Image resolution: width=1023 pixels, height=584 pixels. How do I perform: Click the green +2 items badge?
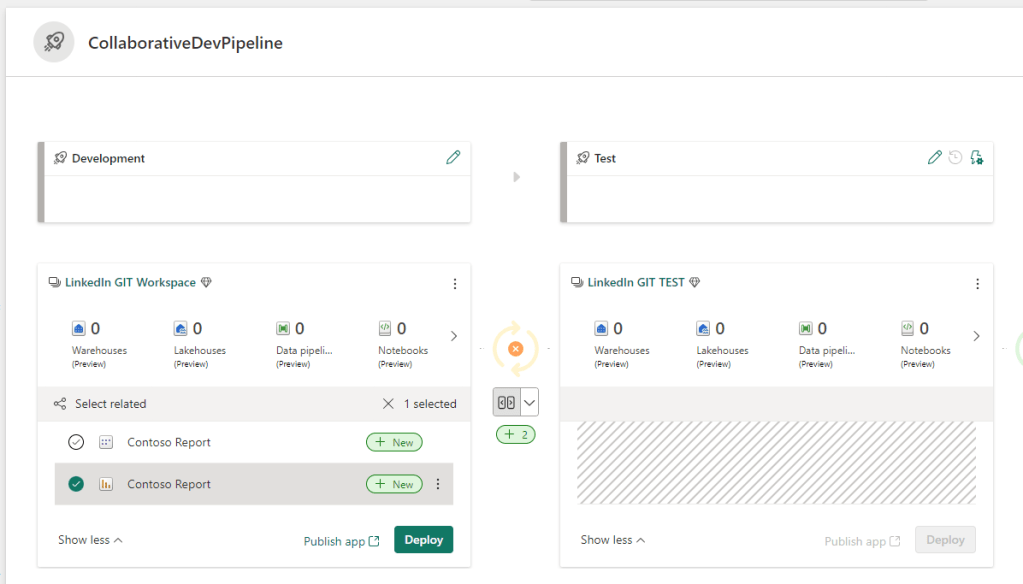pyautogui.click(x=515, y=434)
